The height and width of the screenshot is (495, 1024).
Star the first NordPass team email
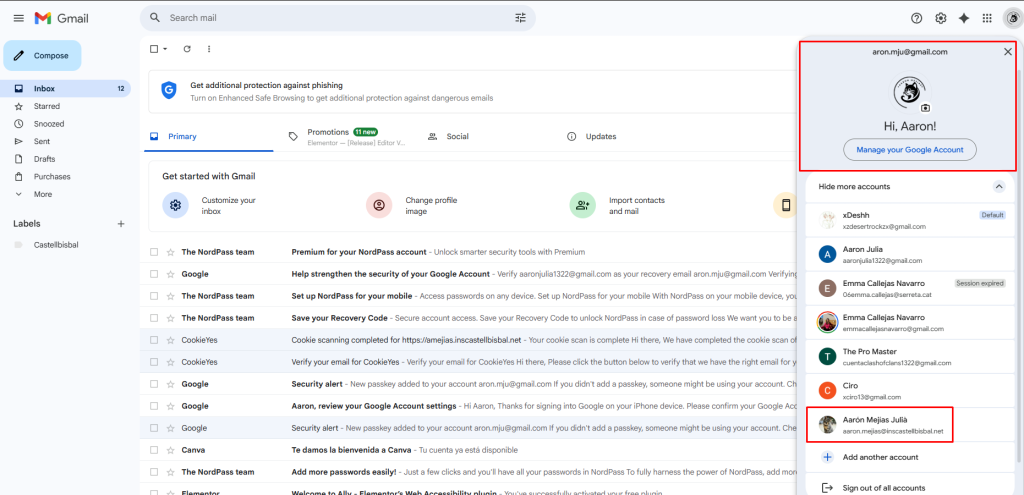pyautogui.click(x=171, y=252)
